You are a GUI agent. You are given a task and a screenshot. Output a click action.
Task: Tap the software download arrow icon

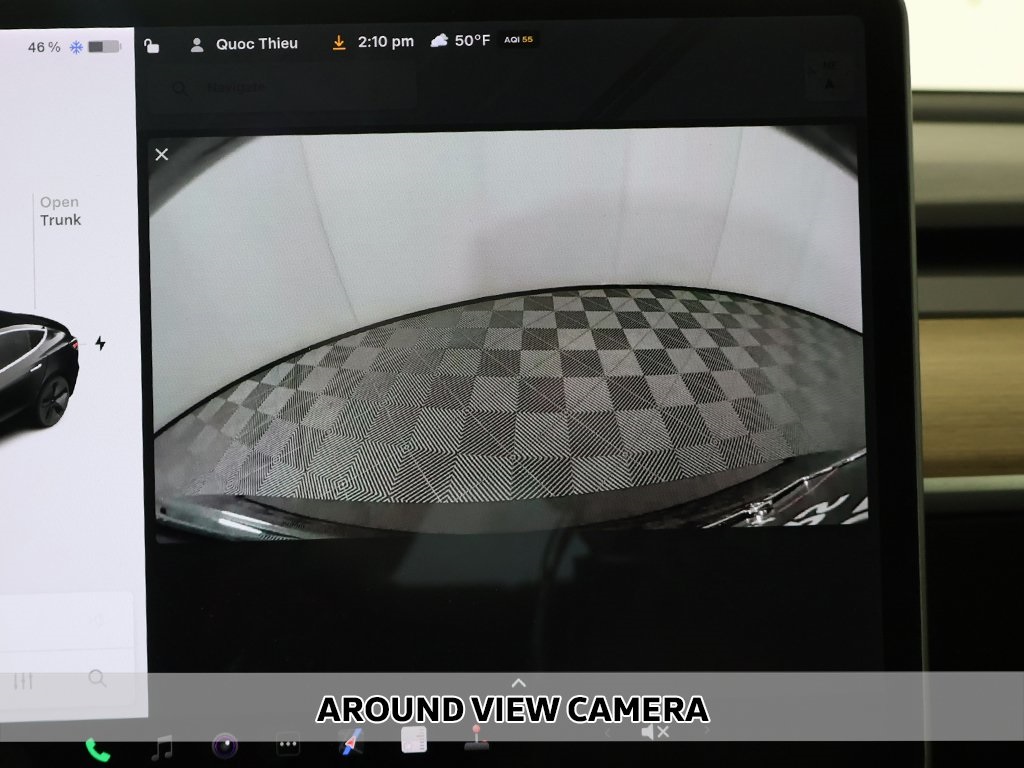coord(339,43)
